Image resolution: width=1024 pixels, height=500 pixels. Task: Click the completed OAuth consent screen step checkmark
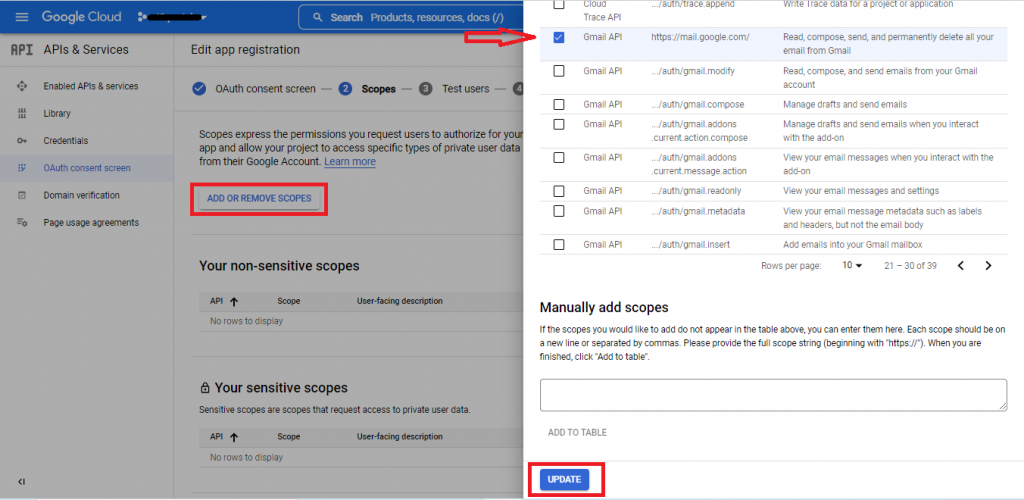pyautogui.click(x=199, y=89)
